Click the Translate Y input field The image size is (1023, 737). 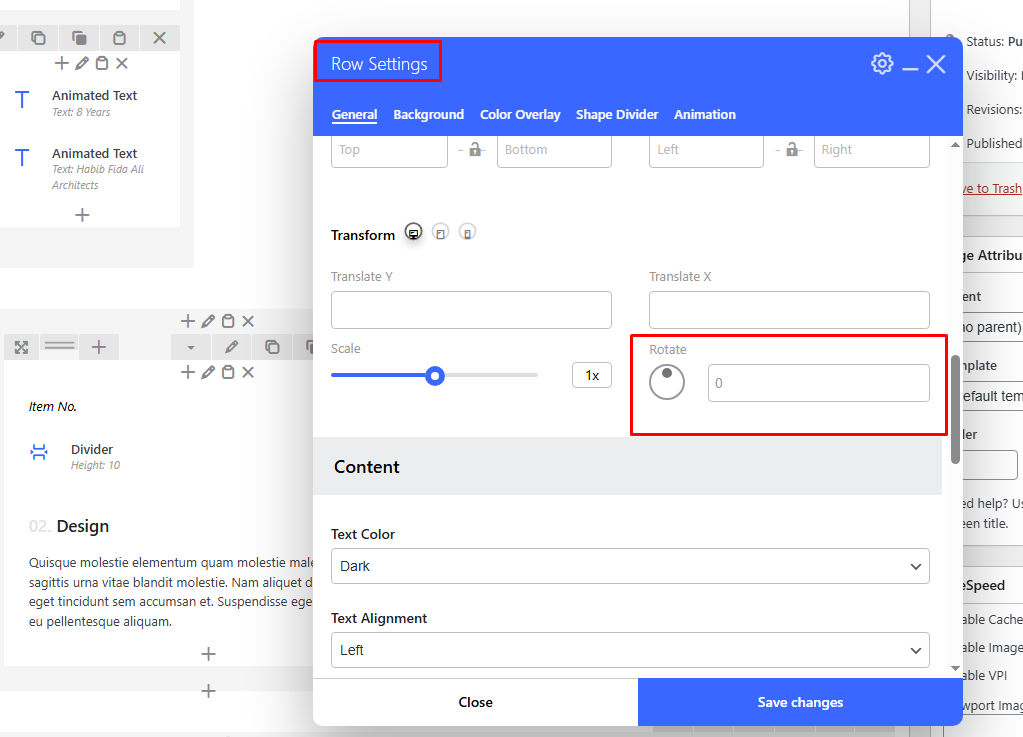(x=471, y=310)
